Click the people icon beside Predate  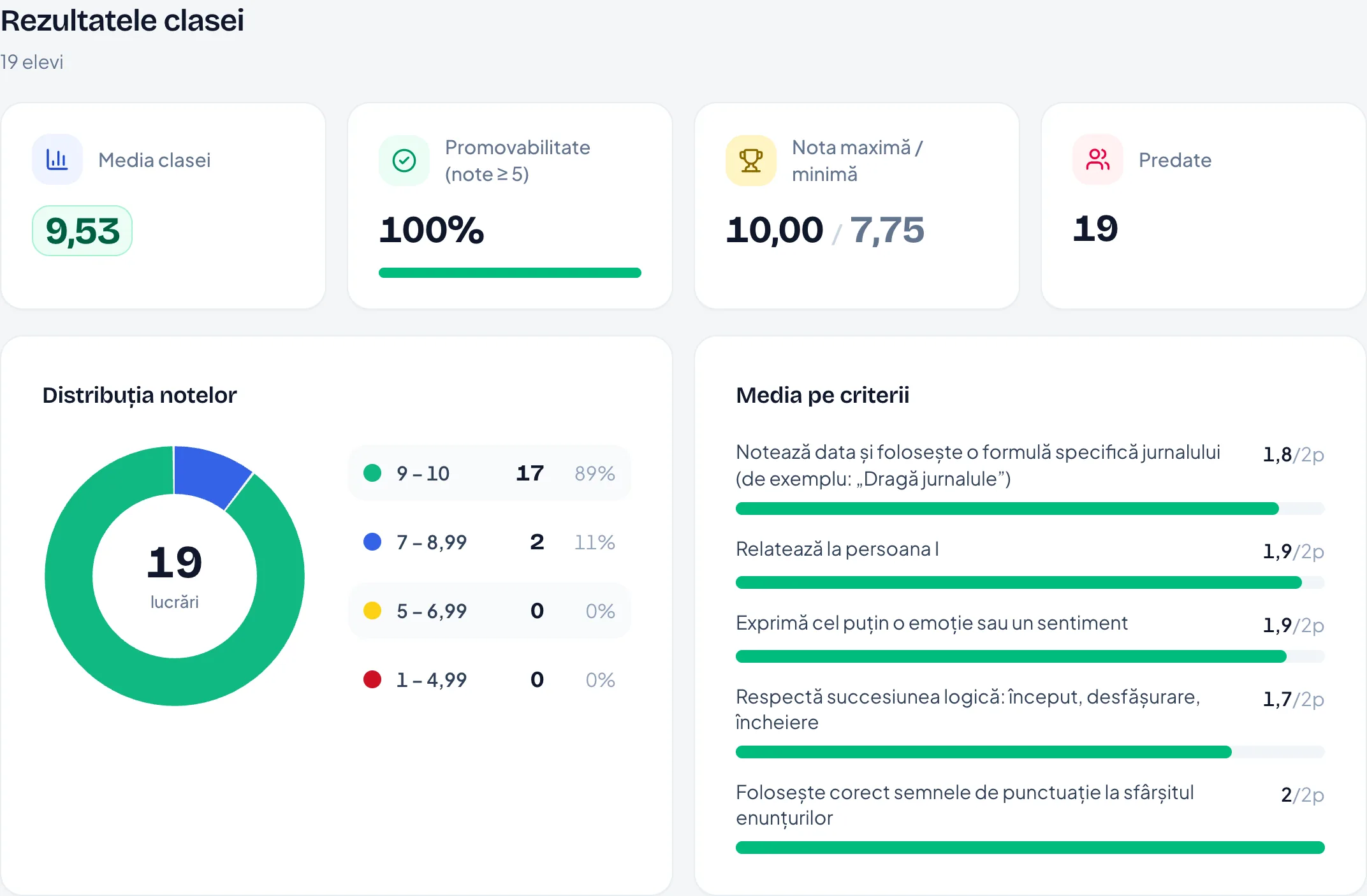tap(1098, 159)
